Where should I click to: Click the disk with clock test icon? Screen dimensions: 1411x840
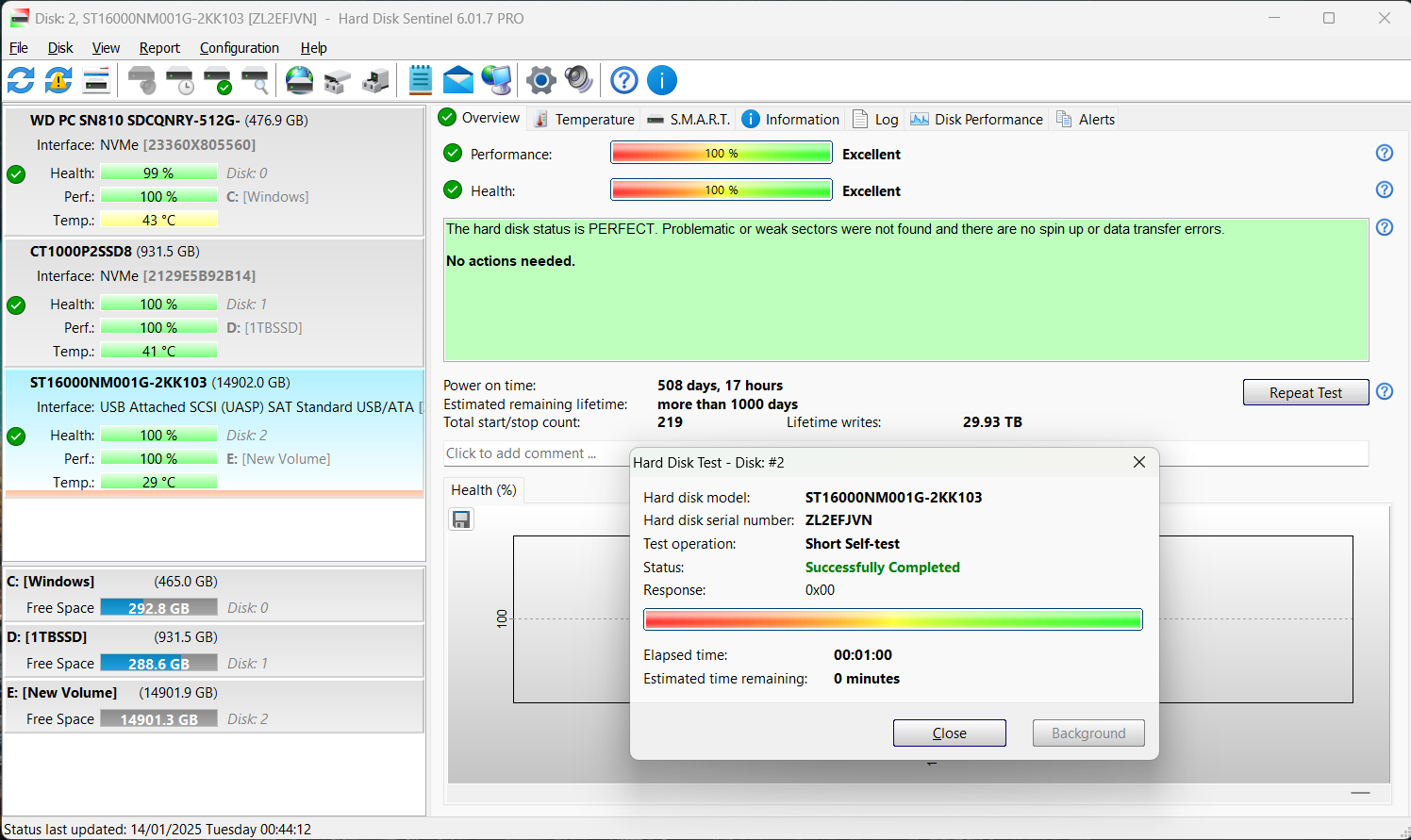[179, 80]
